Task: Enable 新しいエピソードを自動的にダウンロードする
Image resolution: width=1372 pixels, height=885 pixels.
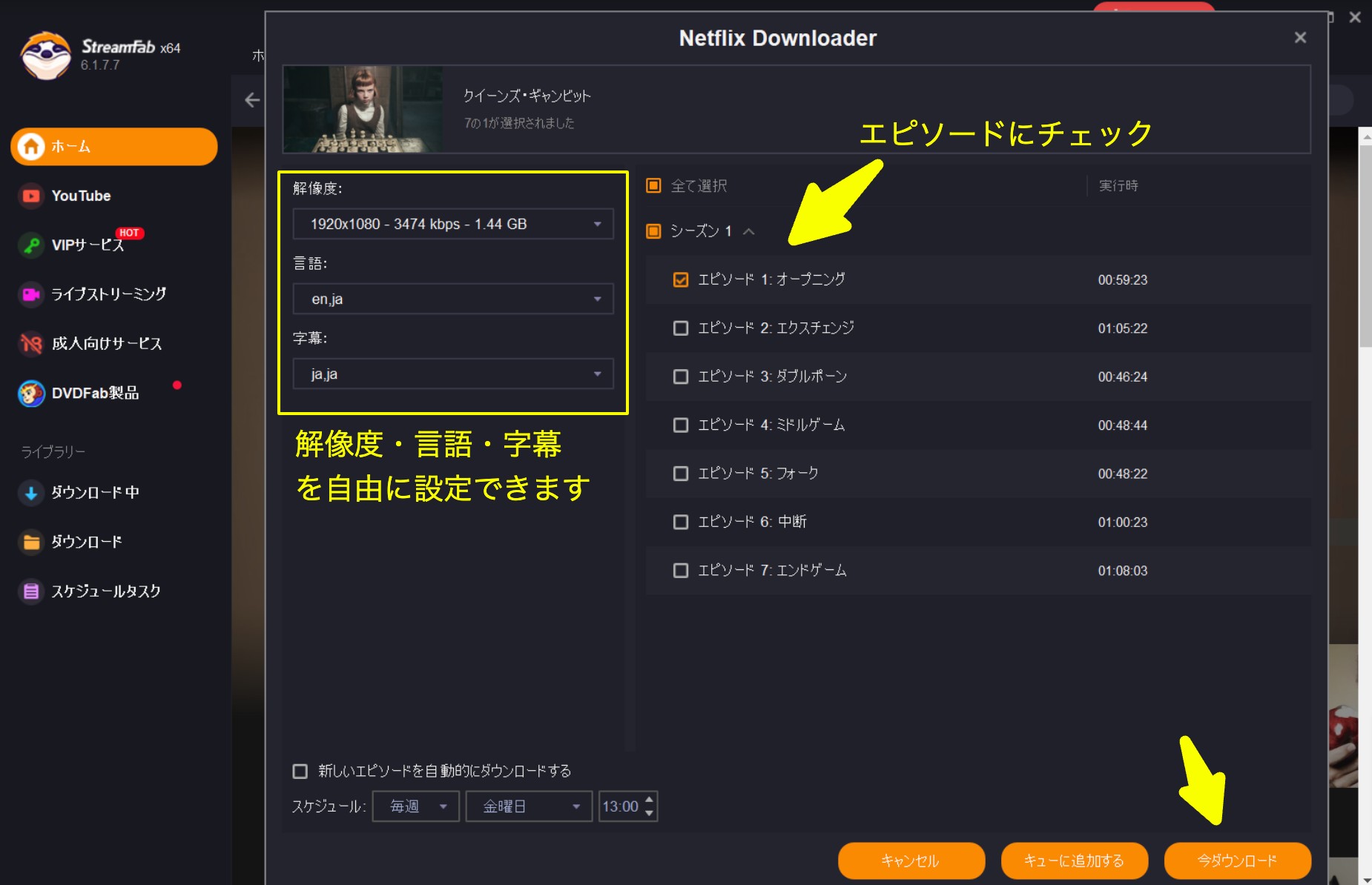Action: click(300, 772)
